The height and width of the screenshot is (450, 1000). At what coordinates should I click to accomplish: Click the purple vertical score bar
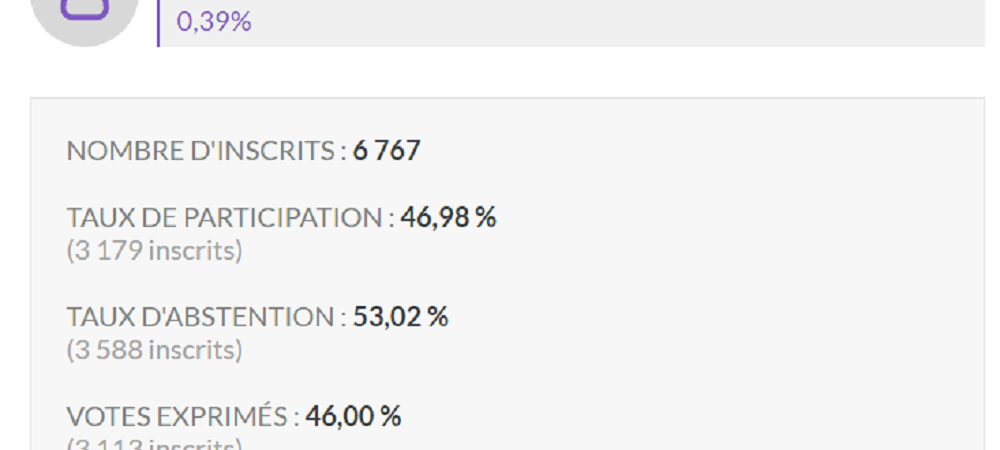coord(158,23)
